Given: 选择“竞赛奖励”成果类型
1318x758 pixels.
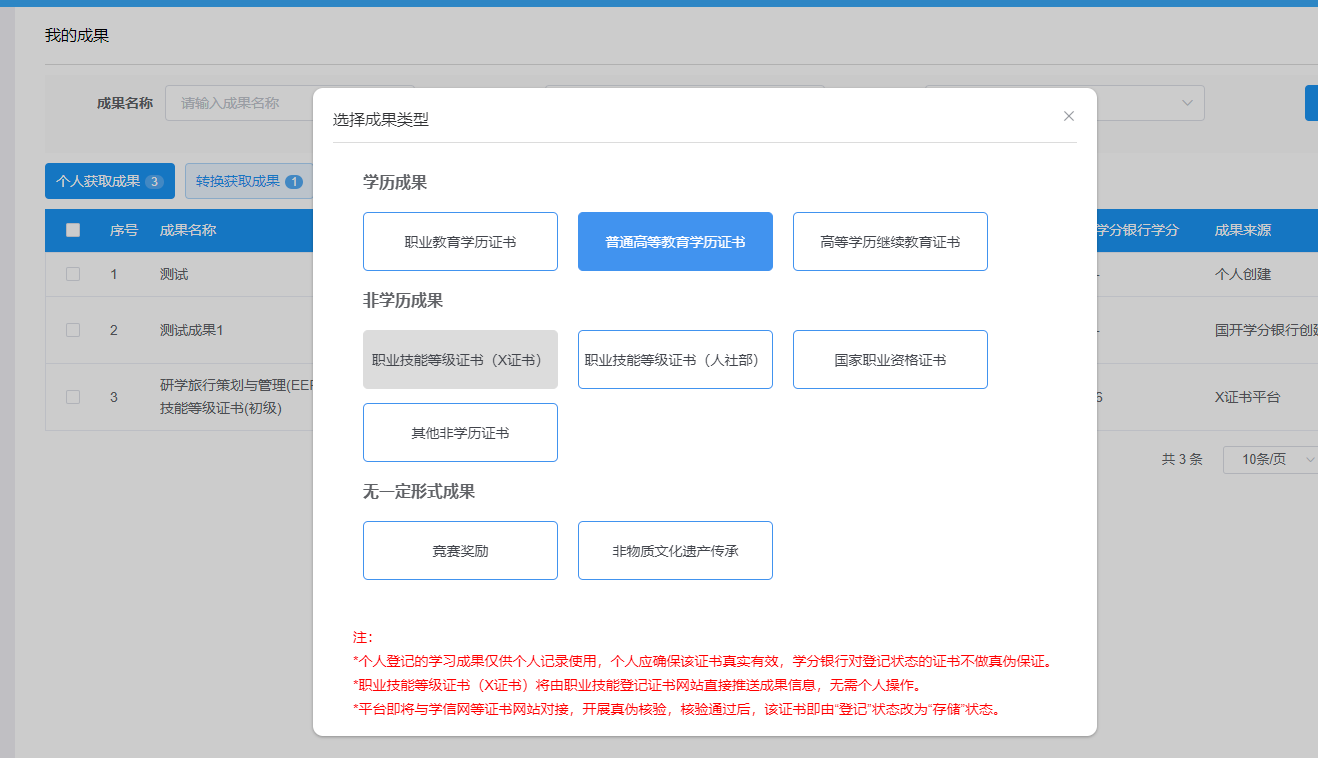Looking at the screenshot, I should click(x=460, y=550).
